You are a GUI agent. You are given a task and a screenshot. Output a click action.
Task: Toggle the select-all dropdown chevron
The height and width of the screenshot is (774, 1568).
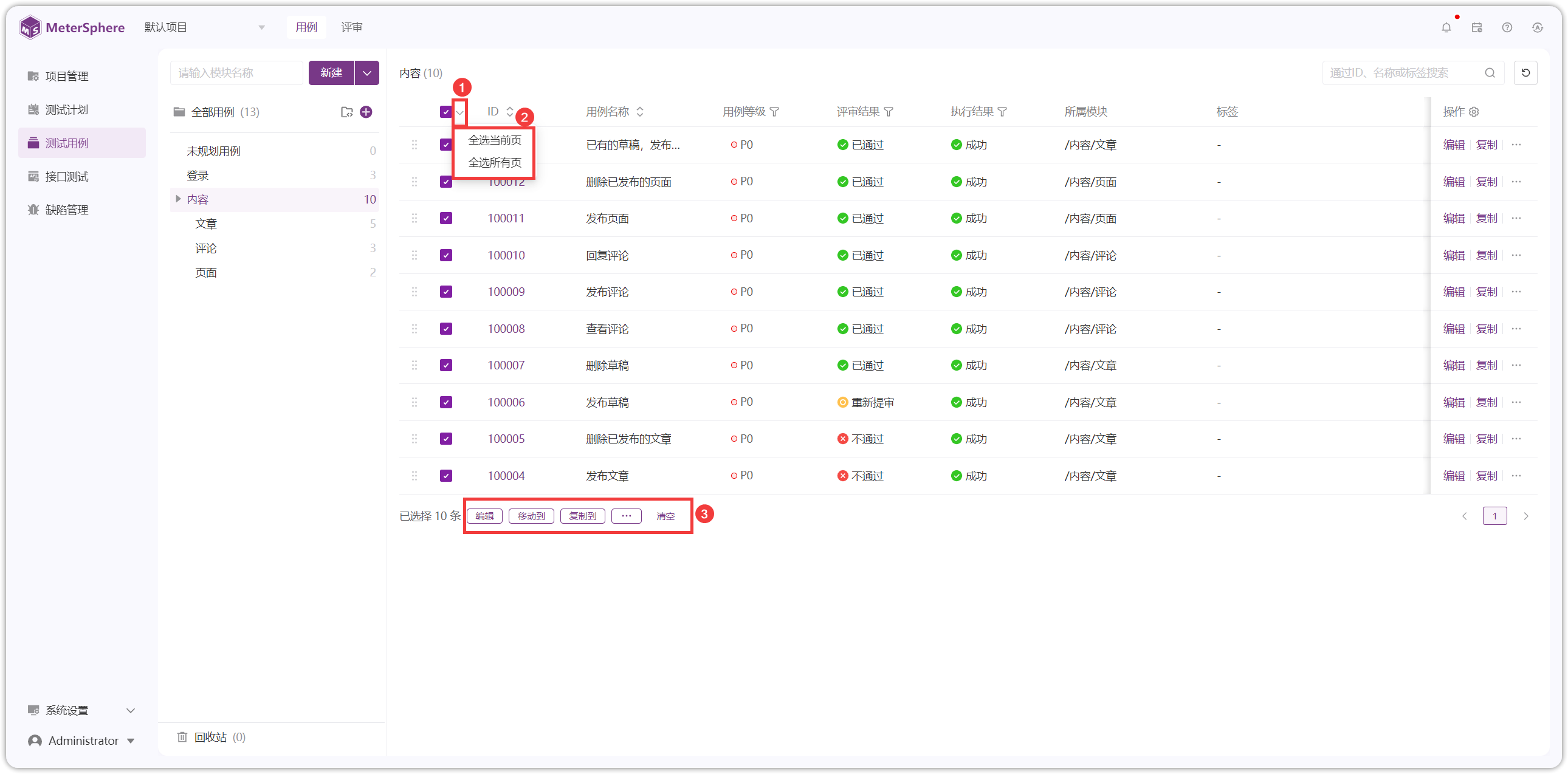click(x=460, y=112)
